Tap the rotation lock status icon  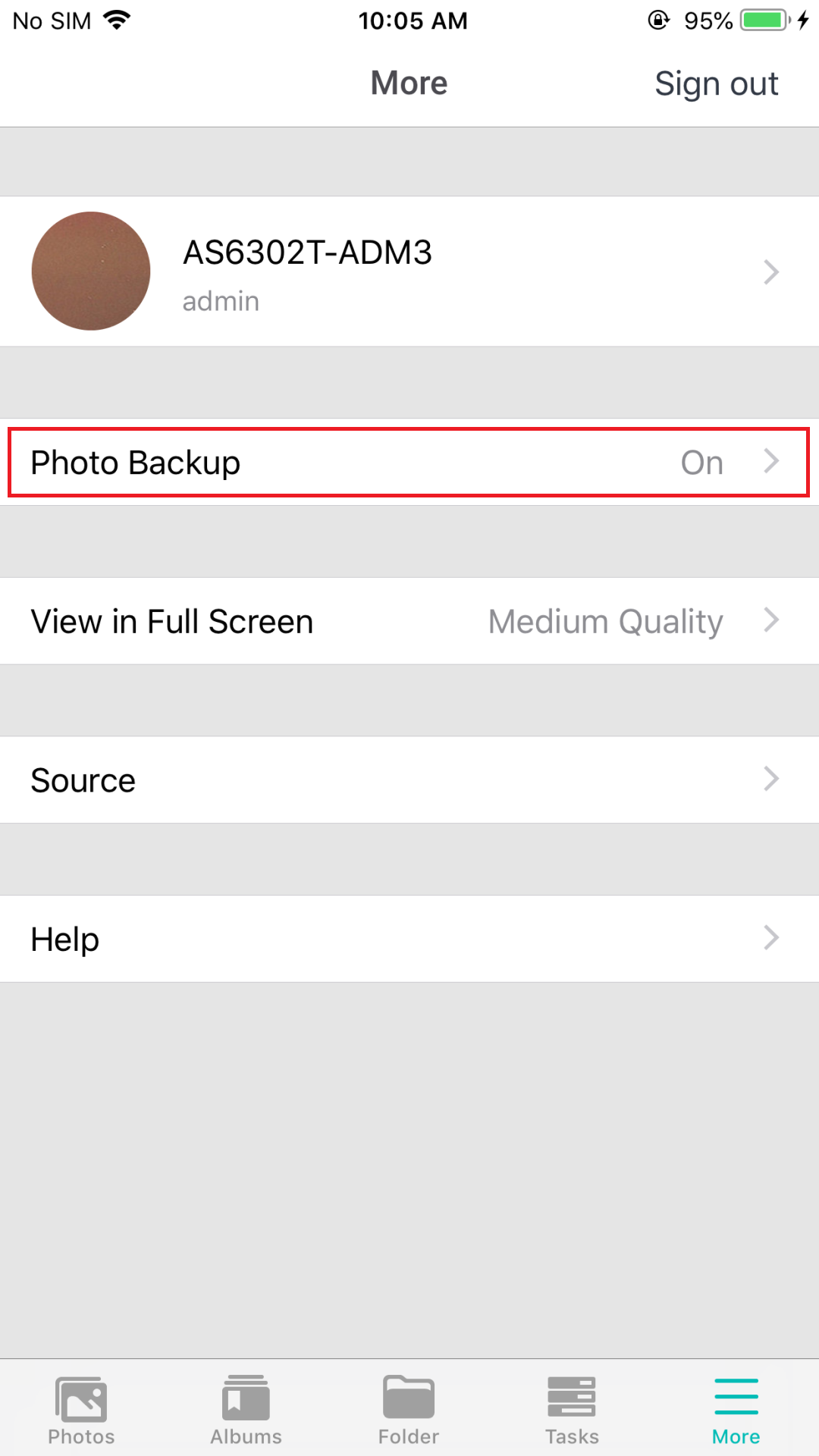(658, 20)
